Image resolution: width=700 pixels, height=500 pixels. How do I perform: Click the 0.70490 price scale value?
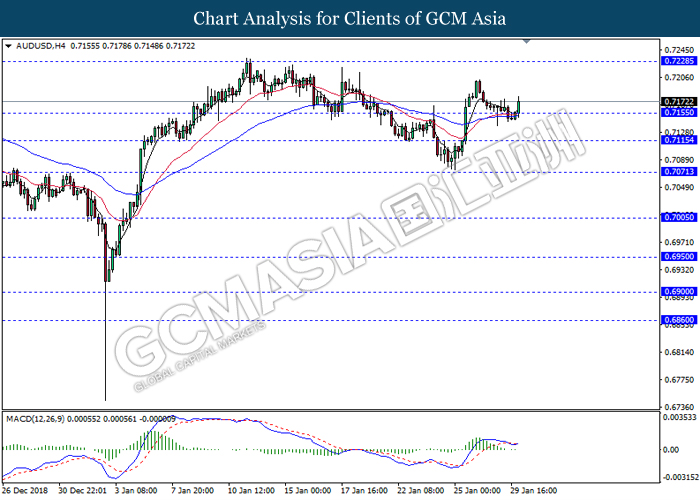(679, 188)
